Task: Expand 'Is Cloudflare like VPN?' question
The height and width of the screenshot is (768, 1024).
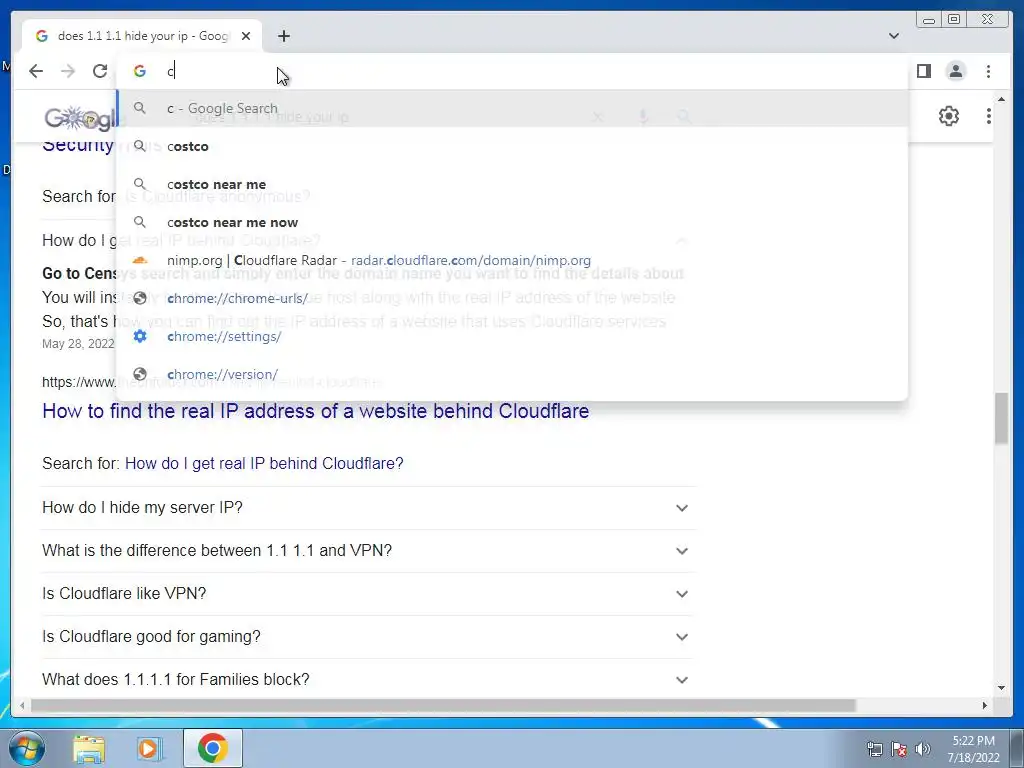Action: point(368,594)
